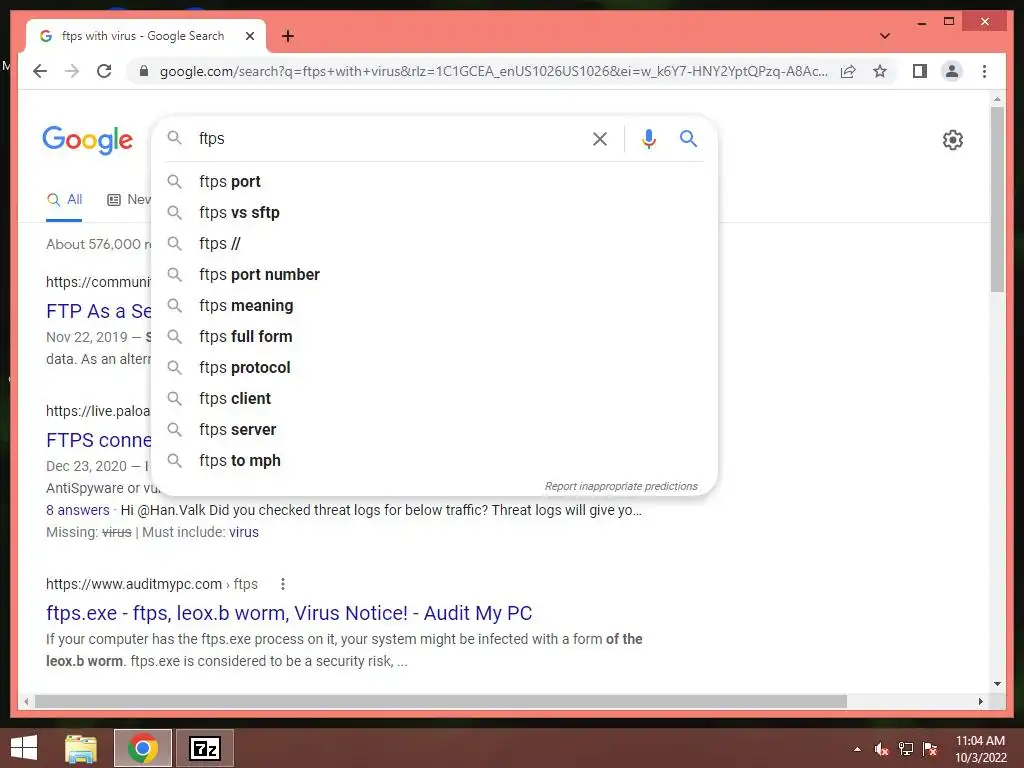Click the address bar URL
This screenshot has height=768, width=1024.
(x=493, y=71)
